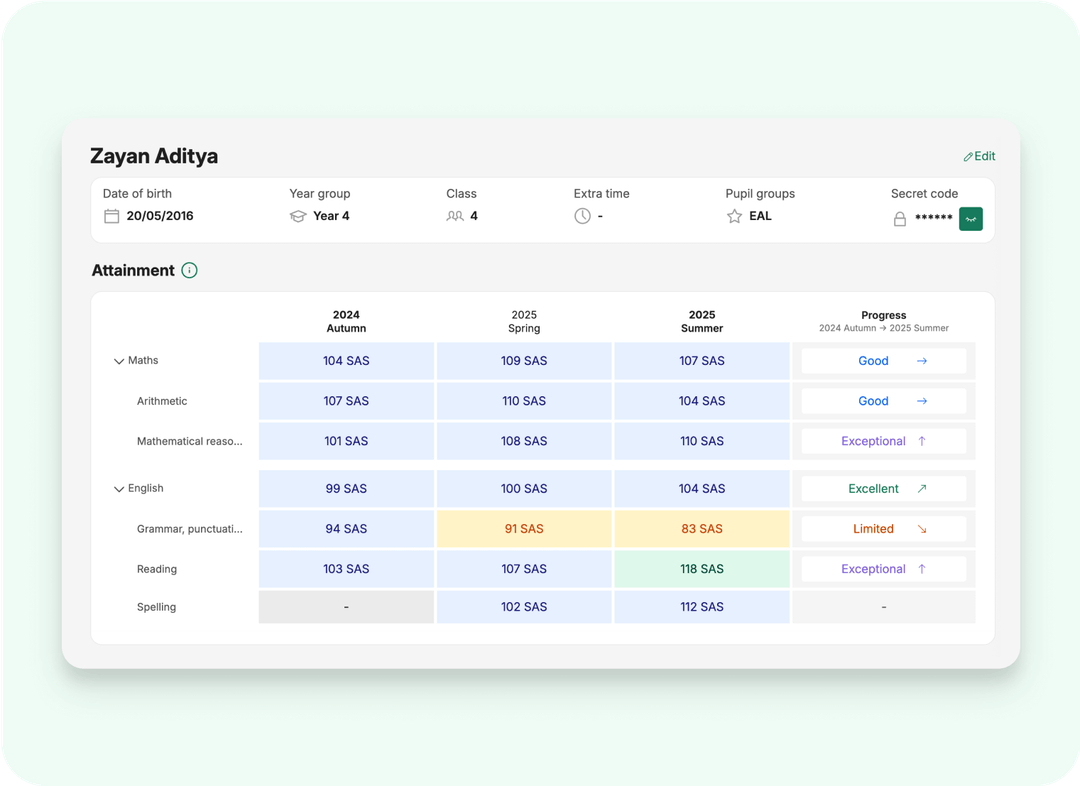This screenshot has width=1080, height=786.
Task: Select the Arithmetic row label
Action: [x=162, y=401]
